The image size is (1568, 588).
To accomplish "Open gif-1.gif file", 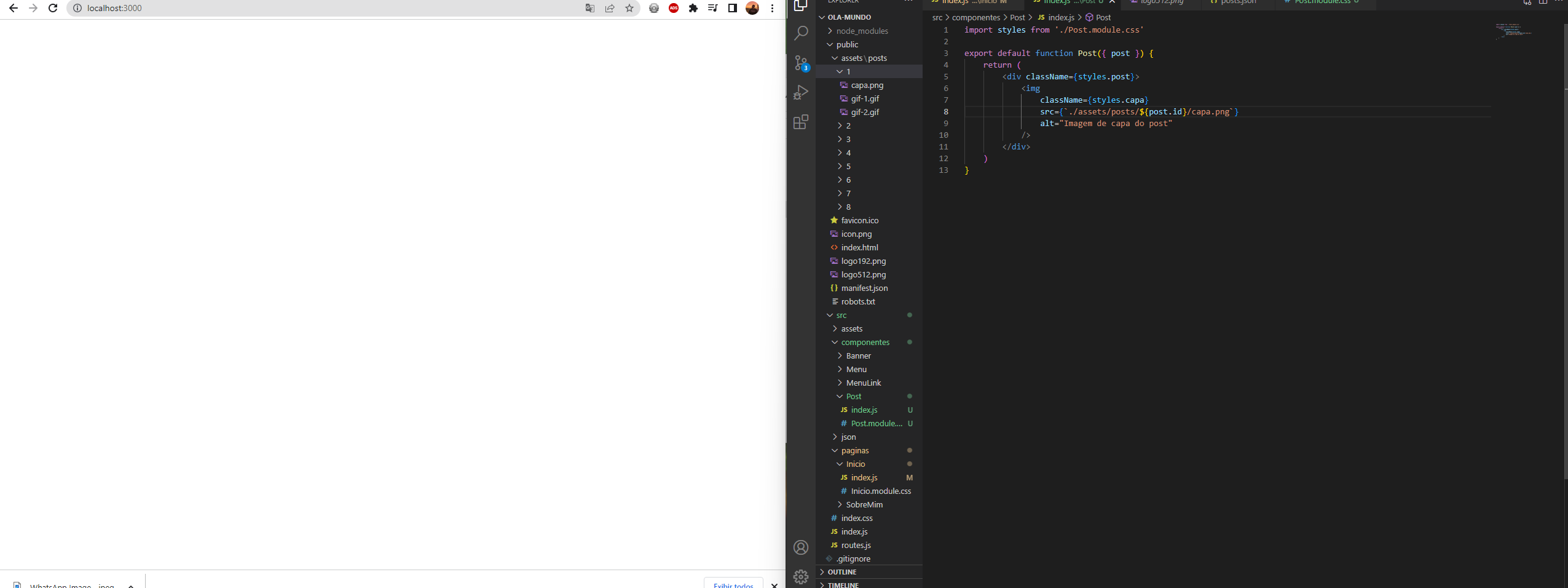I will tap(869, 98).
